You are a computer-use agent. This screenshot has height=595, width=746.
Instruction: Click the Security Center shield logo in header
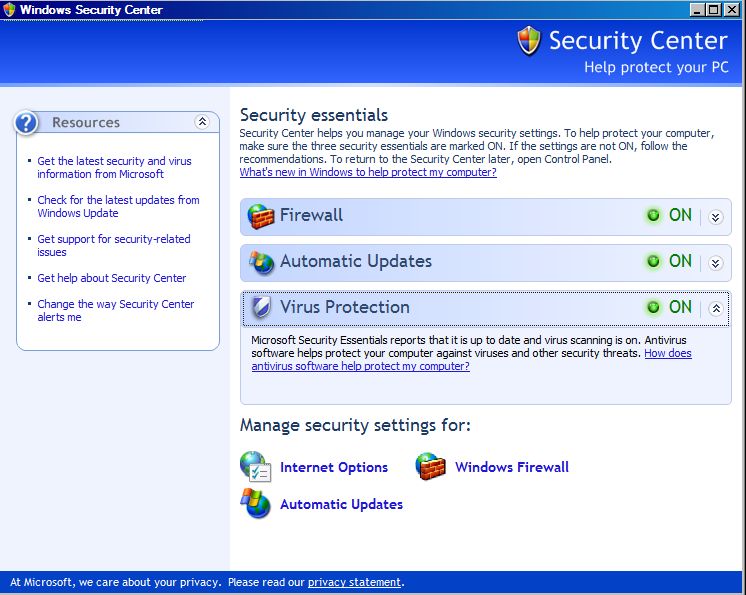pos(529,40)
